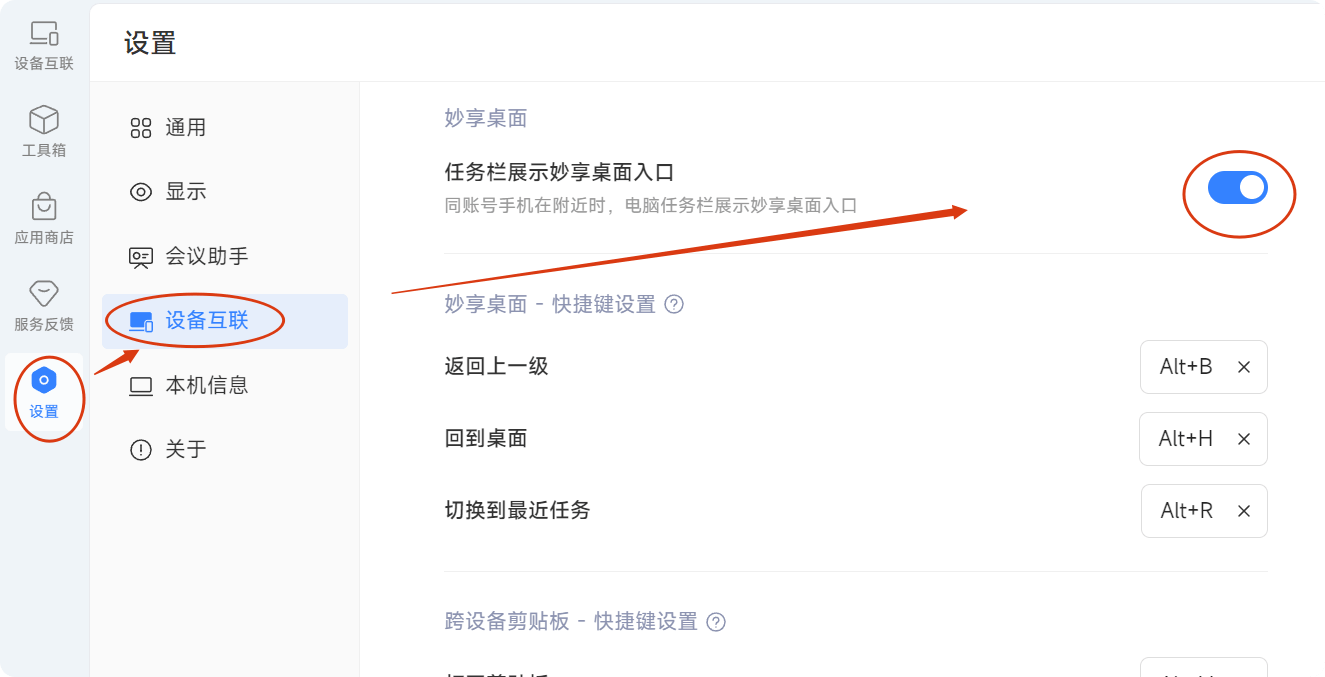Screen dimensions: 1325x677
Task: Clear the Alt+R shortcut with its X
Action: tap(1244, 511)
